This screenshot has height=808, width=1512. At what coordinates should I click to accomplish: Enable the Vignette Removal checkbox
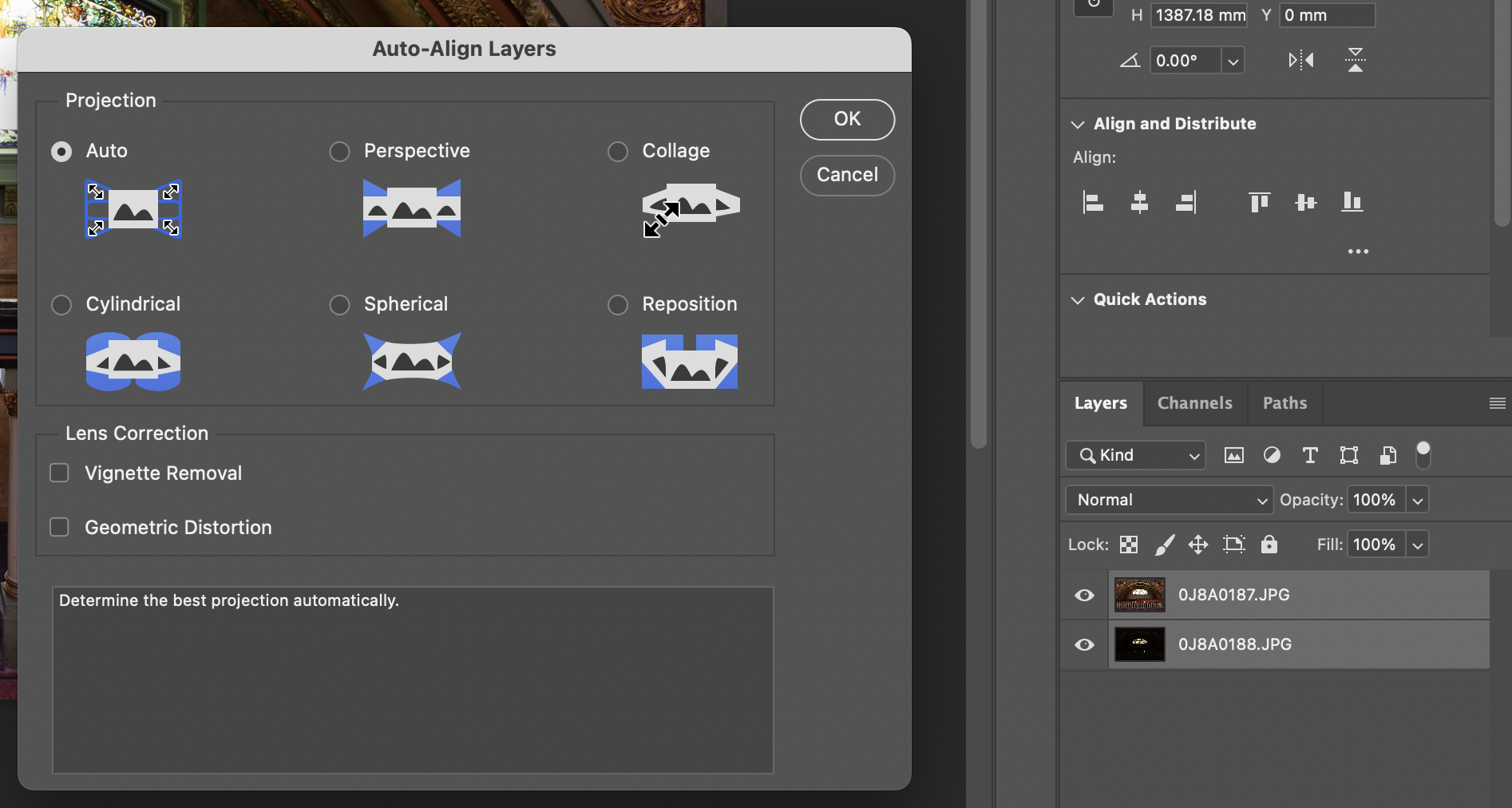pos(60,473)
